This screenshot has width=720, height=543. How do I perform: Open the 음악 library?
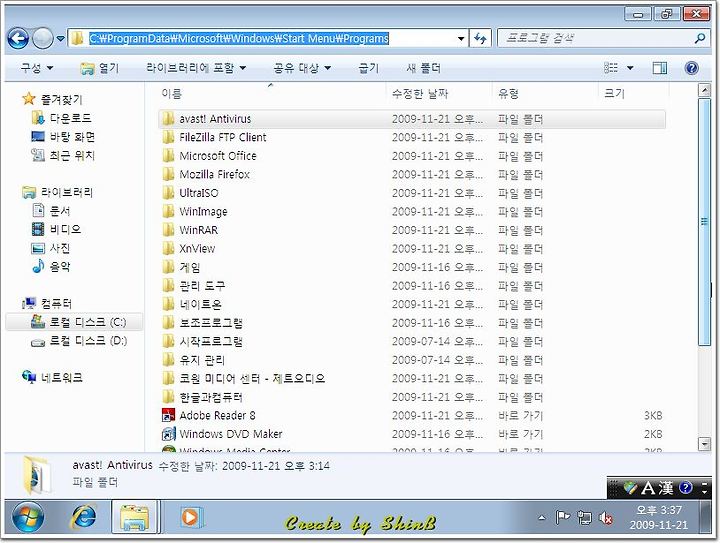tap(51, 266)
